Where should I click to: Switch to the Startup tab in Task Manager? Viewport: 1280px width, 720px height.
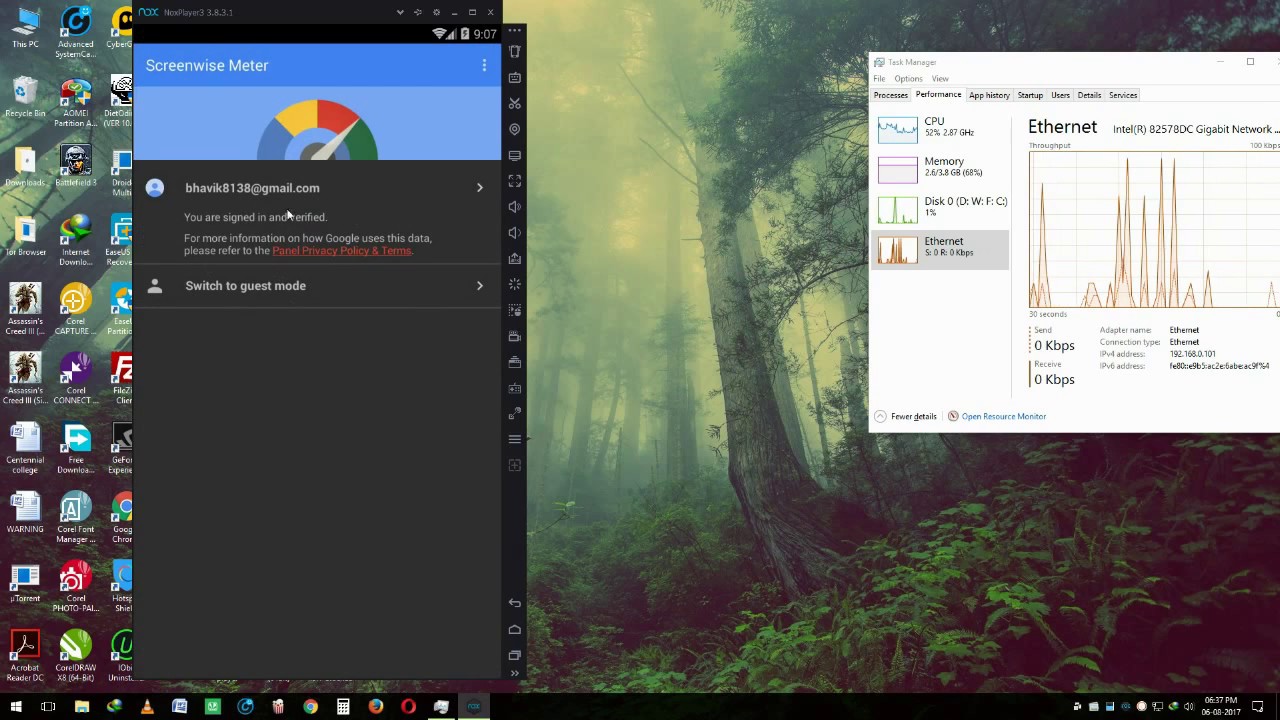point(1030,95)
